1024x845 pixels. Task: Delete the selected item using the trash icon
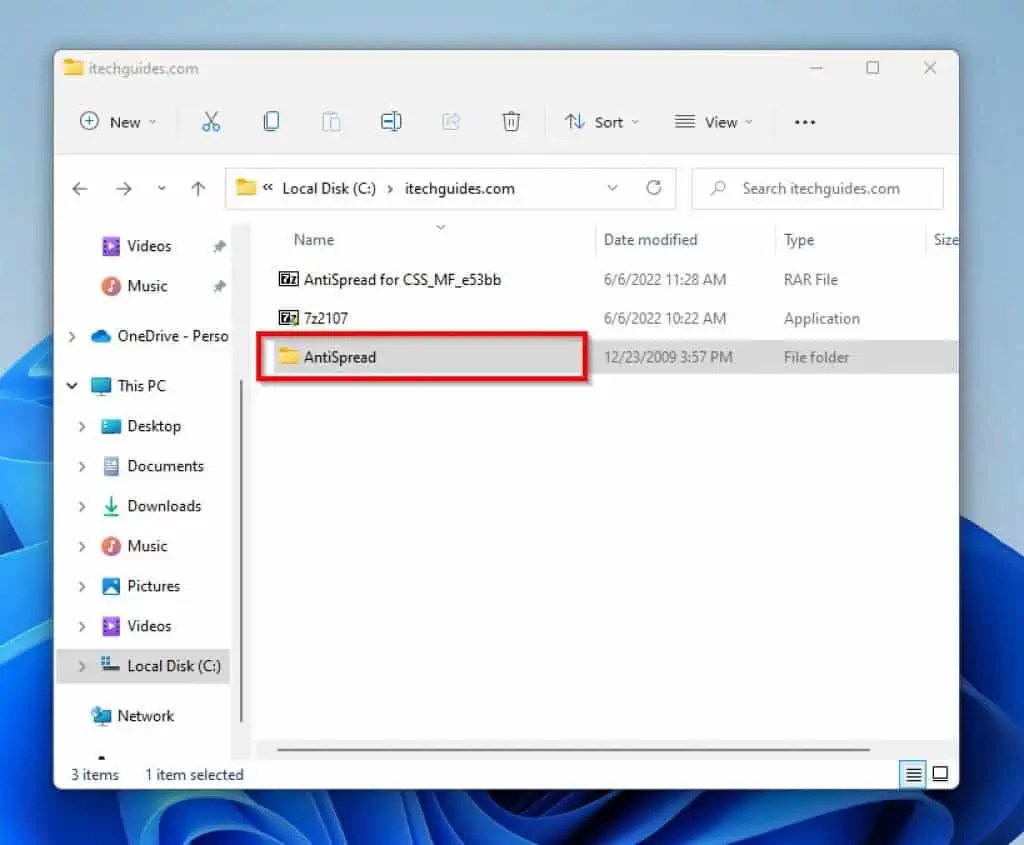pyautogui.click(x=511, y=121)
